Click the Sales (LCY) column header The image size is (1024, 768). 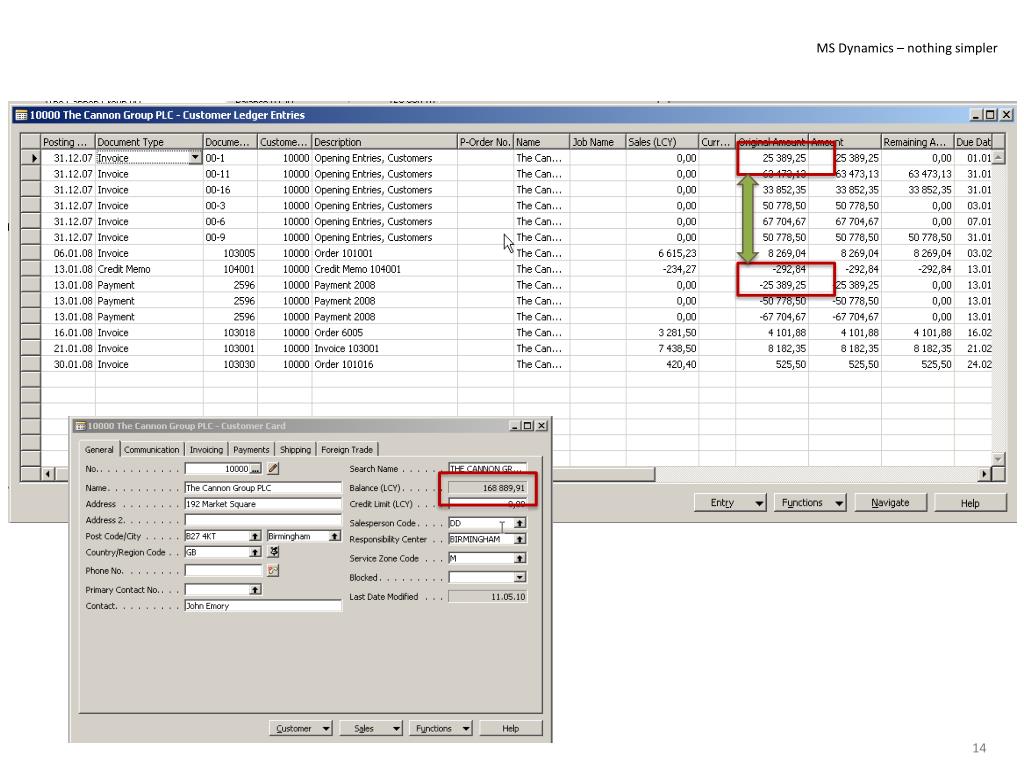[x=662, y=142]
